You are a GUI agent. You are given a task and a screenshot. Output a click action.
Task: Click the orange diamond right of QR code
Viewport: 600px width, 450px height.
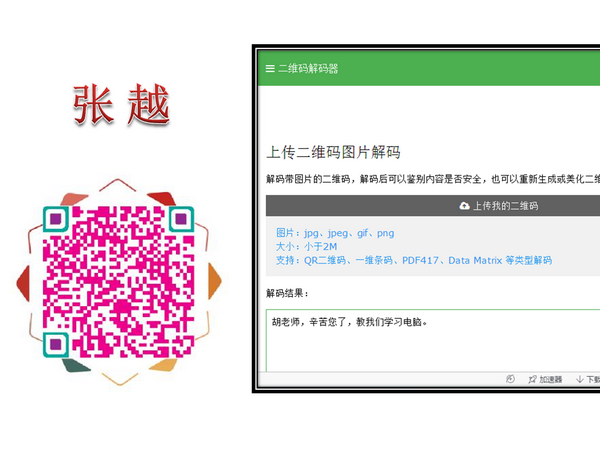tap(215, 281)
